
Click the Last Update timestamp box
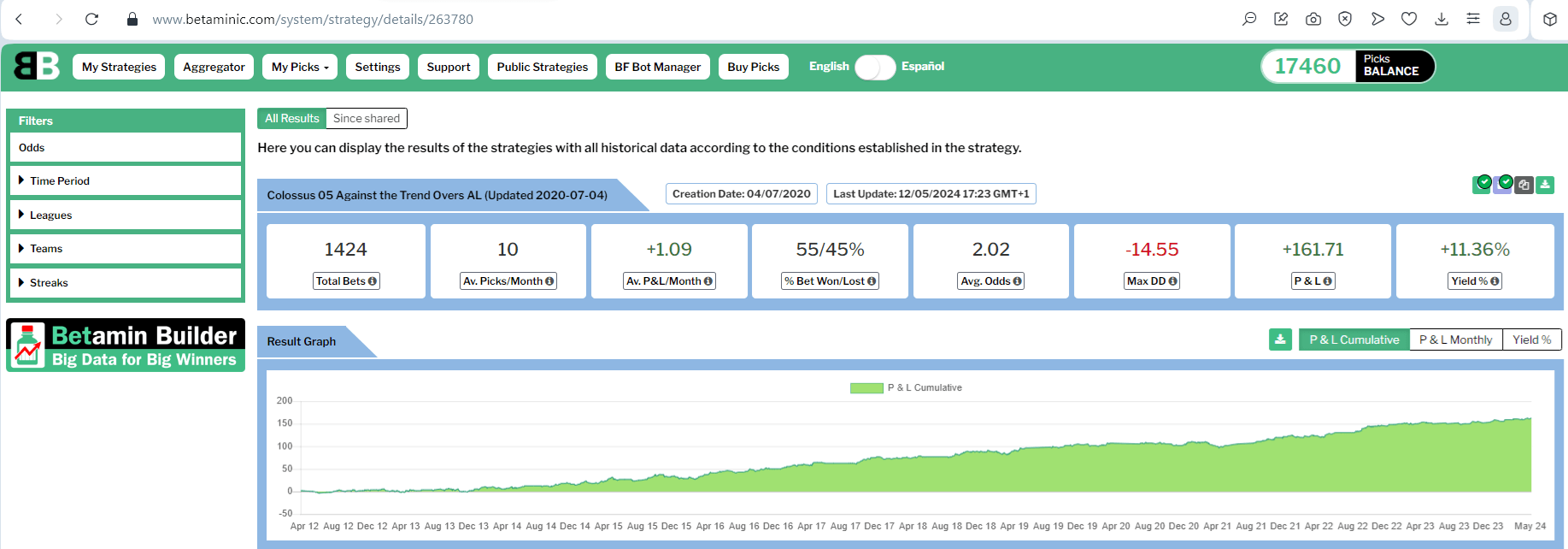point(931,194)
